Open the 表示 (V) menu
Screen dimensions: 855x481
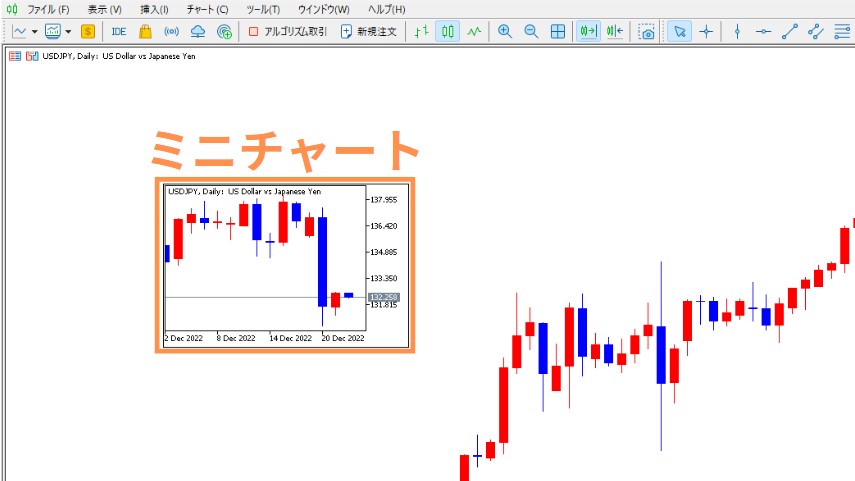(x=105, y=9)
